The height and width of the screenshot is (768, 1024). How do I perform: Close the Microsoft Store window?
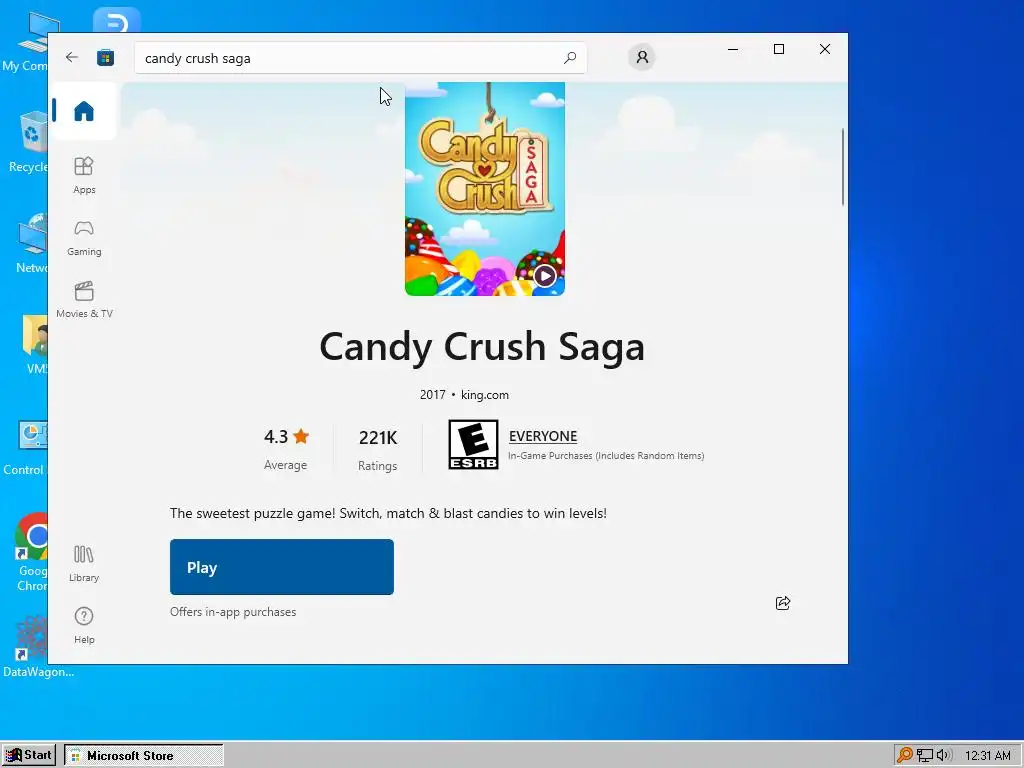click(x=825, y=49)
